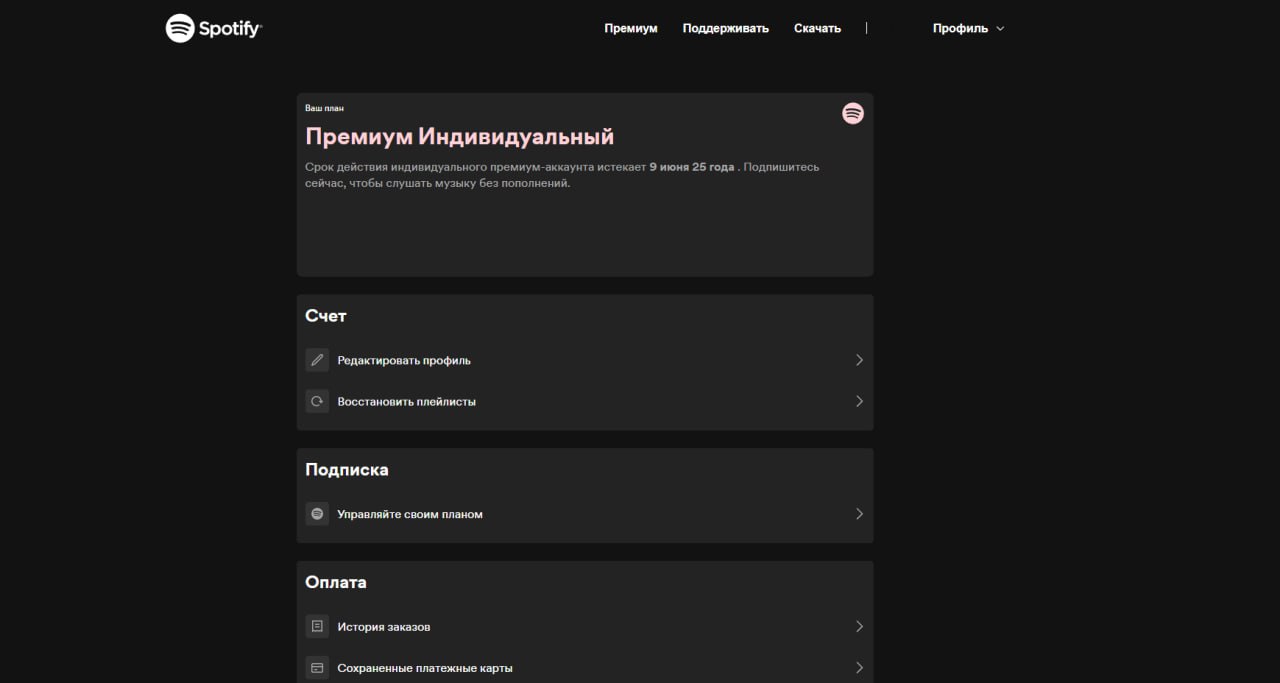The width and height of the screenshot is (1280, 683).
Task: Open Редактировать профиль
Action: (x=585, y=360)
